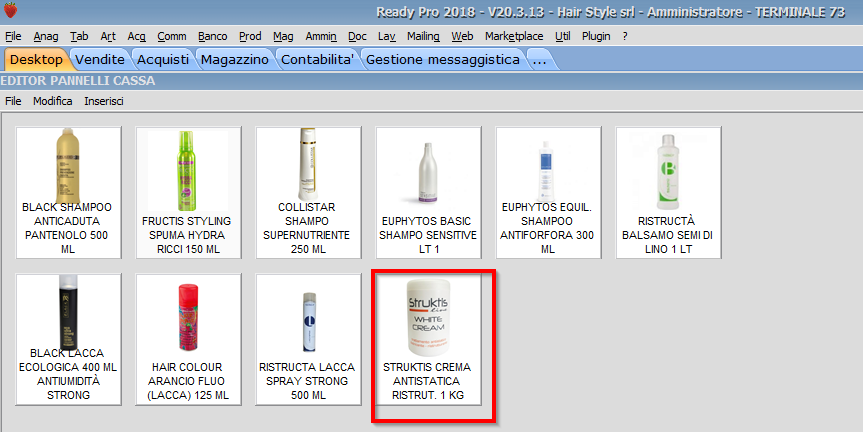Image resolution: width=863 pixels, height=432 pixels.
Task: Open the Comm menu
Action: [172, 36]
